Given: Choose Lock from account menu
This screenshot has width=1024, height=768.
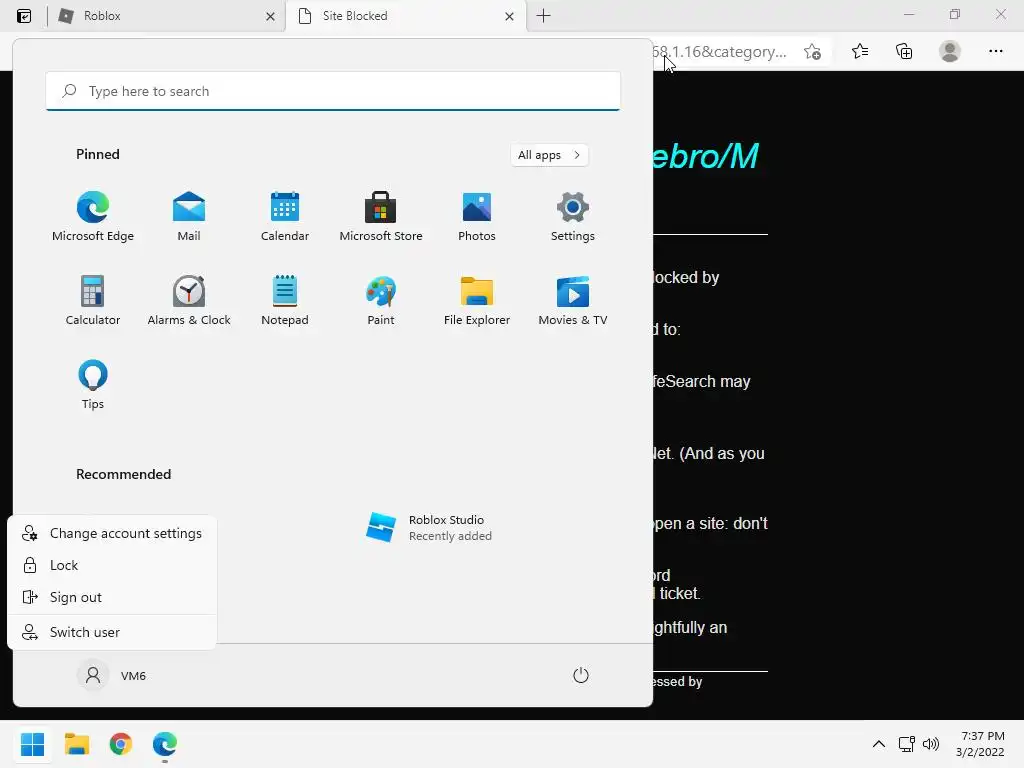Looking at the screenshot, I should pos(112,566).
